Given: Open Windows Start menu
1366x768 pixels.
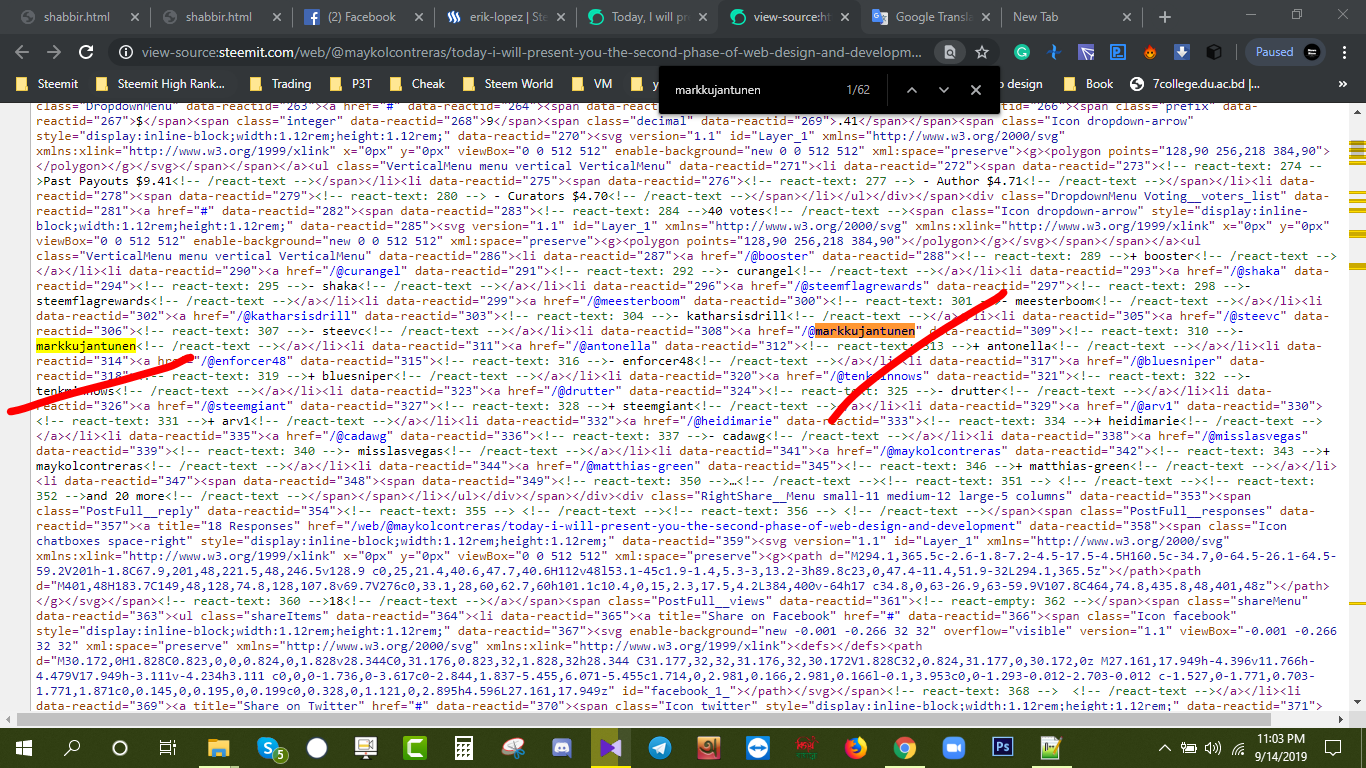Looking at the screenshot, I should point(23,748).
